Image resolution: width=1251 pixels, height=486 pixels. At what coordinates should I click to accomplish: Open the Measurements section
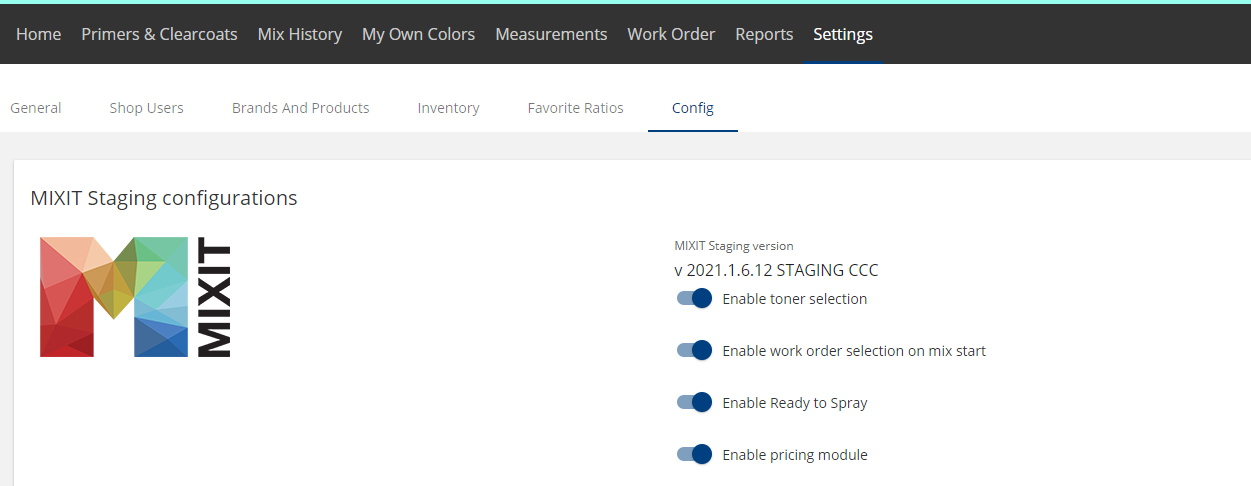(551, 34)
